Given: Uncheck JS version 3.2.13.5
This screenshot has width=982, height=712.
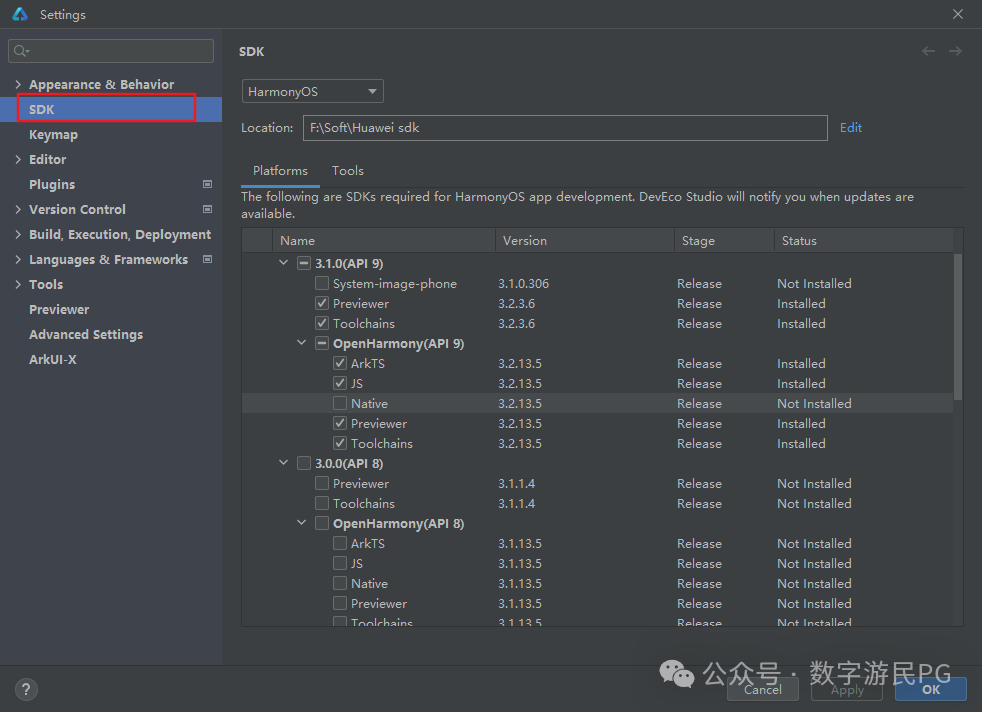Looking at the screenshot, I should [340, 383].
